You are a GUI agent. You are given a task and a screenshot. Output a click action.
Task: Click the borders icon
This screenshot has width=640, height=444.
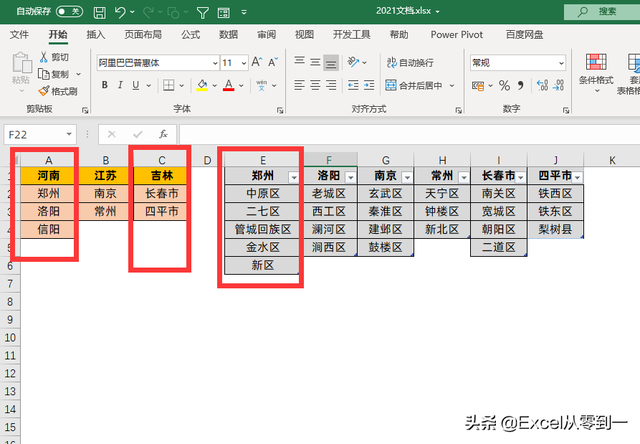169,85
